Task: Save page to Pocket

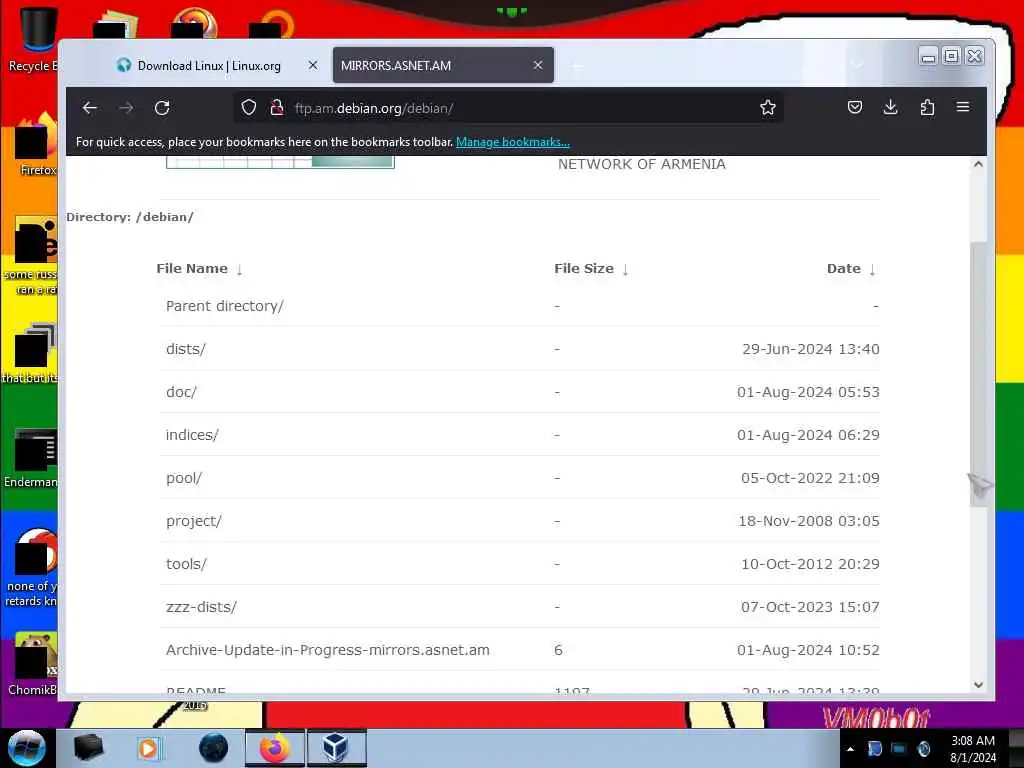Action: [855, 107]
